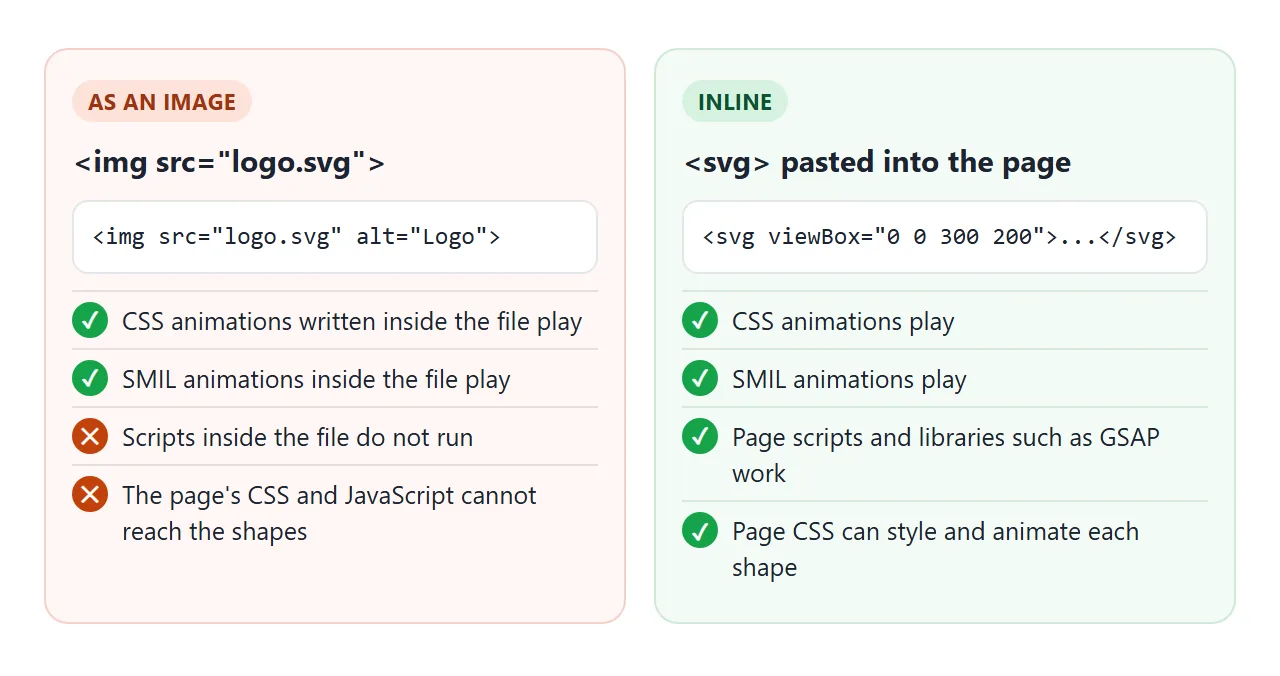Click green check beside 'Page scripts and libraries such as GSAP'
1280x676 pixels.
coord(700,437)
